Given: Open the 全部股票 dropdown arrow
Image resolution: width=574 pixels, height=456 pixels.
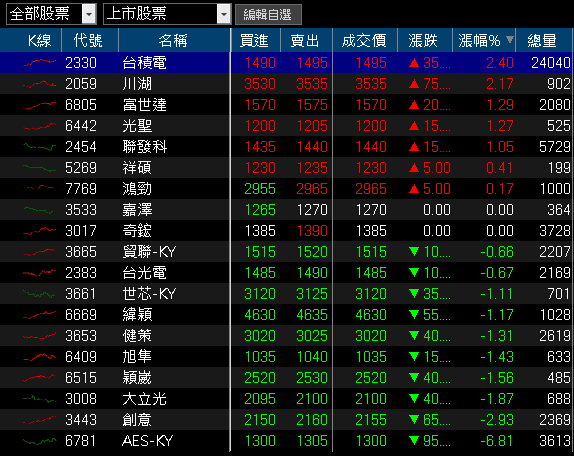Looking at the screenshot, I should 89,14.
